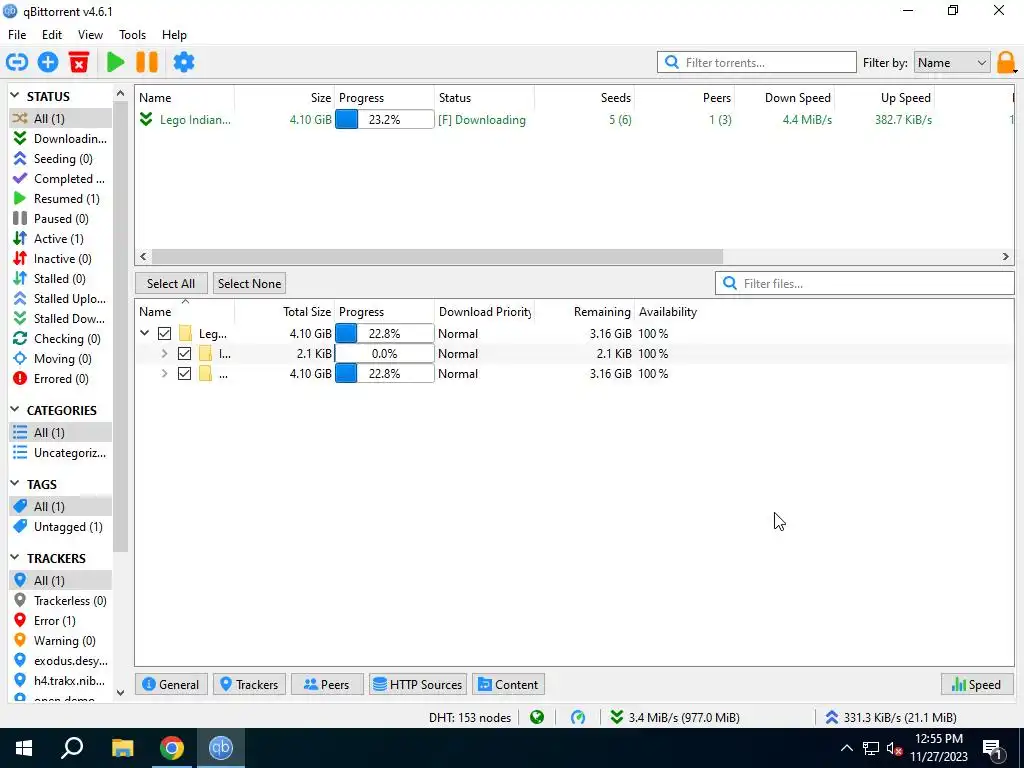Select the Seeding (0) status filter
The image size is (1024, 768).
point(60,159)
